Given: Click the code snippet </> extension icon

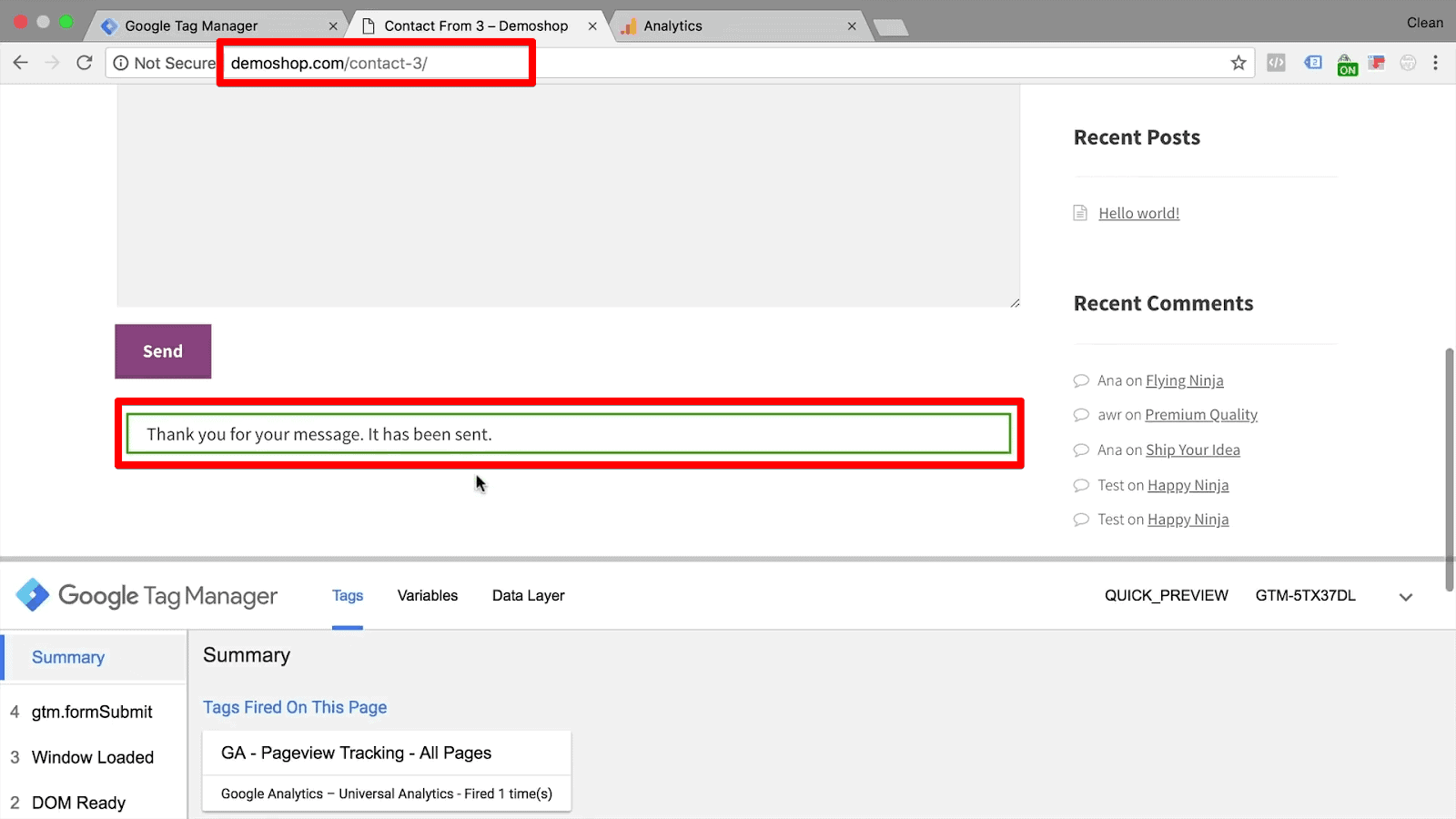Looking at the screenshot, I should (1277, 62).
